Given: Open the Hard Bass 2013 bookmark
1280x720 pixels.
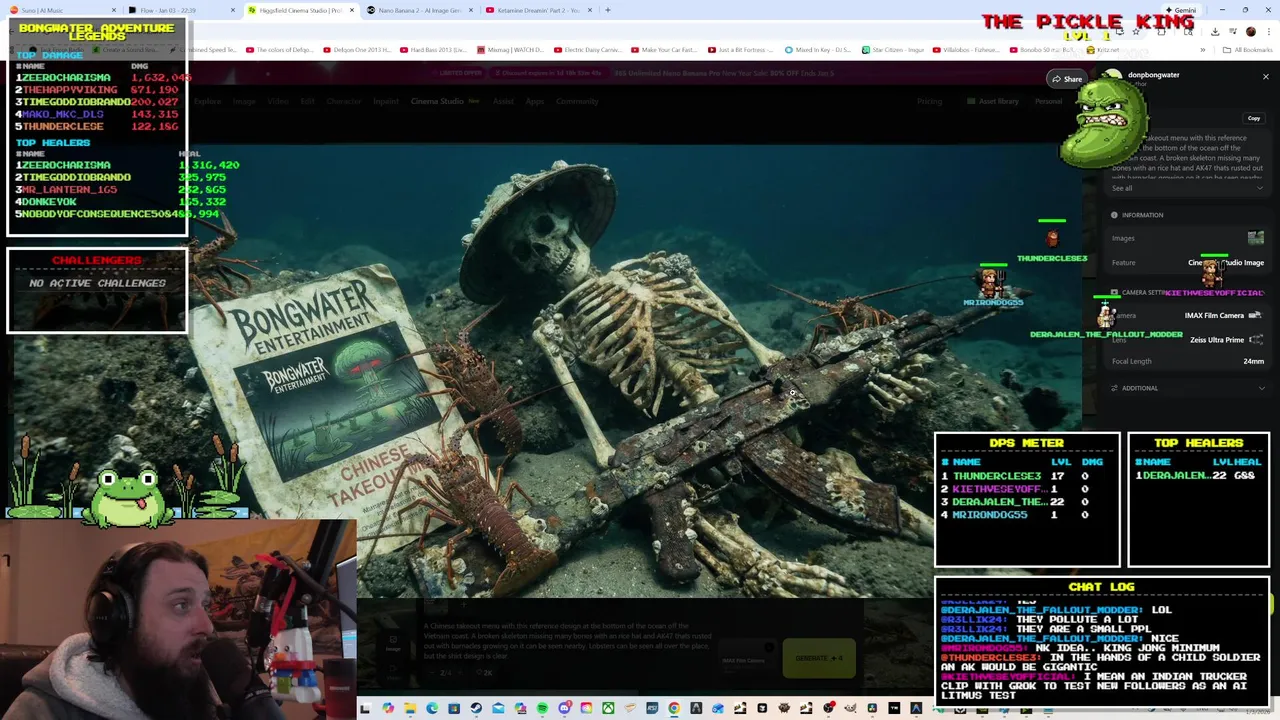Looking at the screenshot, I should pyautogui.click(x=433, y=50).
